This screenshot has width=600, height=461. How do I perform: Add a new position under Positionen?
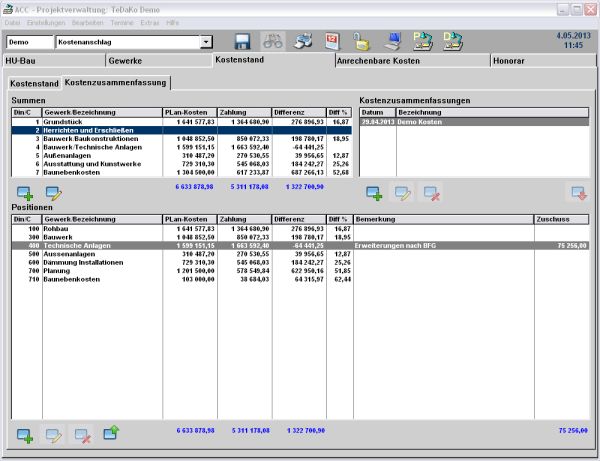pos(25,434)
